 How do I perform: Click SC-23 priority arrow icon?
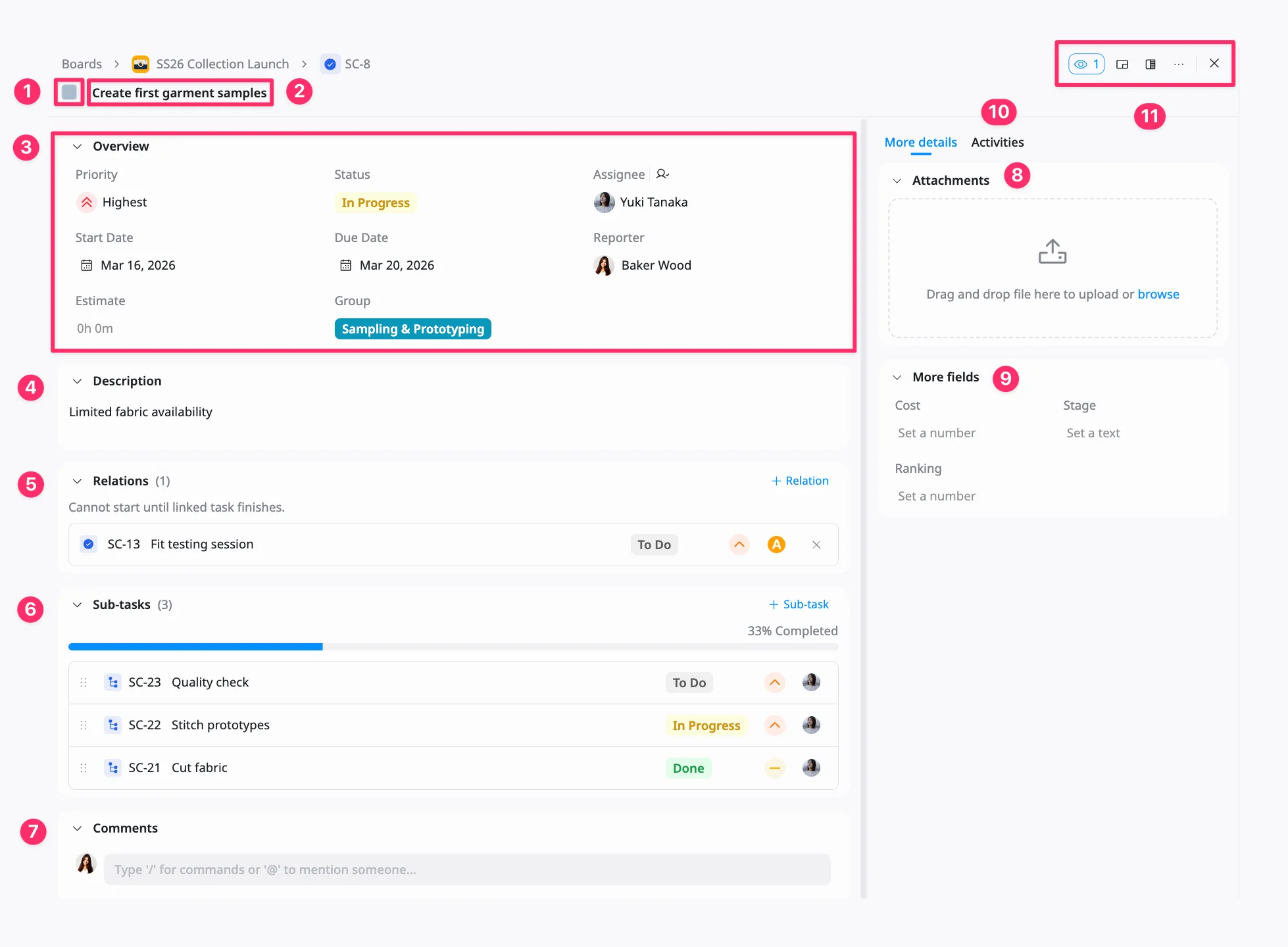(x=775, y=683)
